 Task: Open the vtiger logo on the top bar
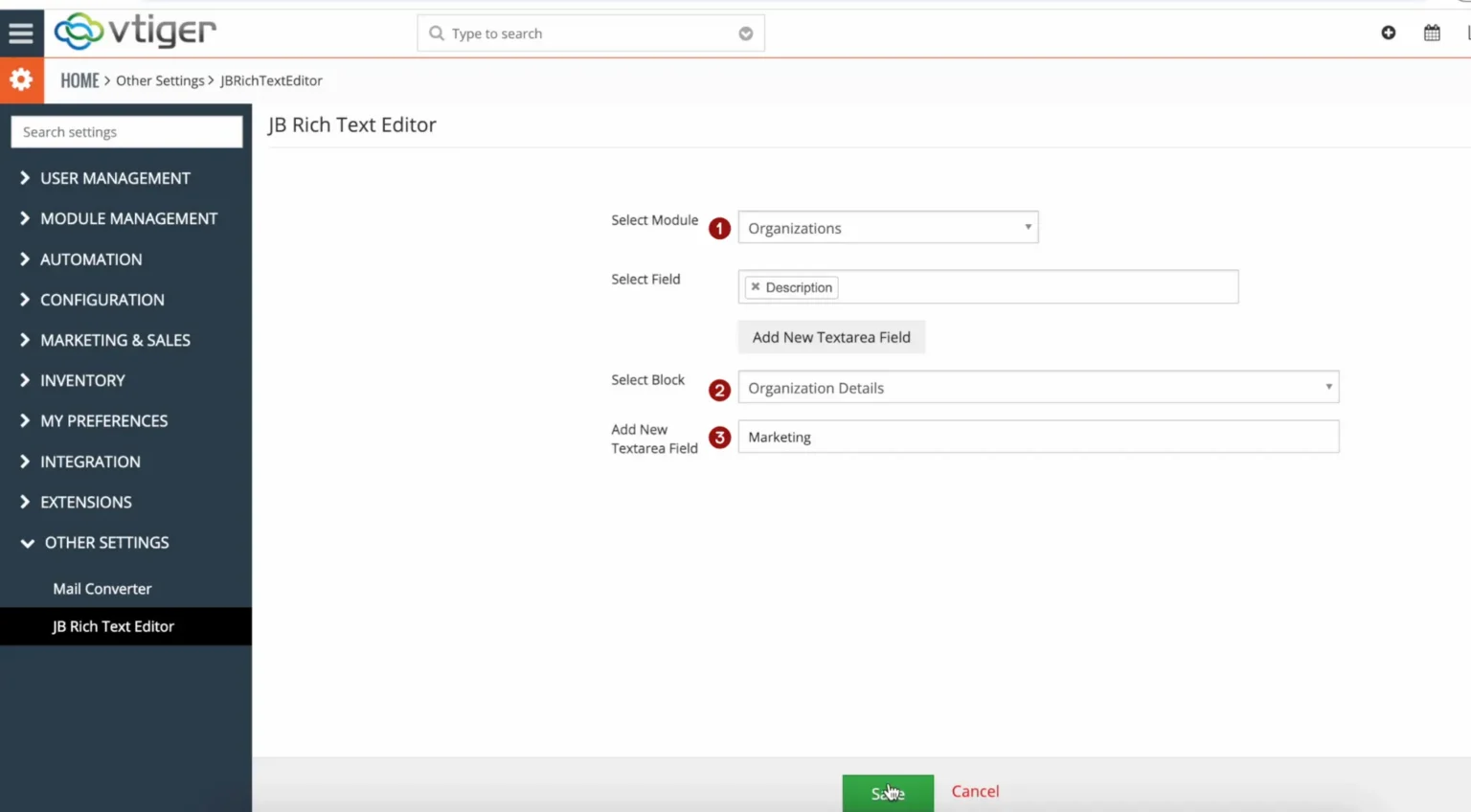pyautogui.click(x=134, y=32)
